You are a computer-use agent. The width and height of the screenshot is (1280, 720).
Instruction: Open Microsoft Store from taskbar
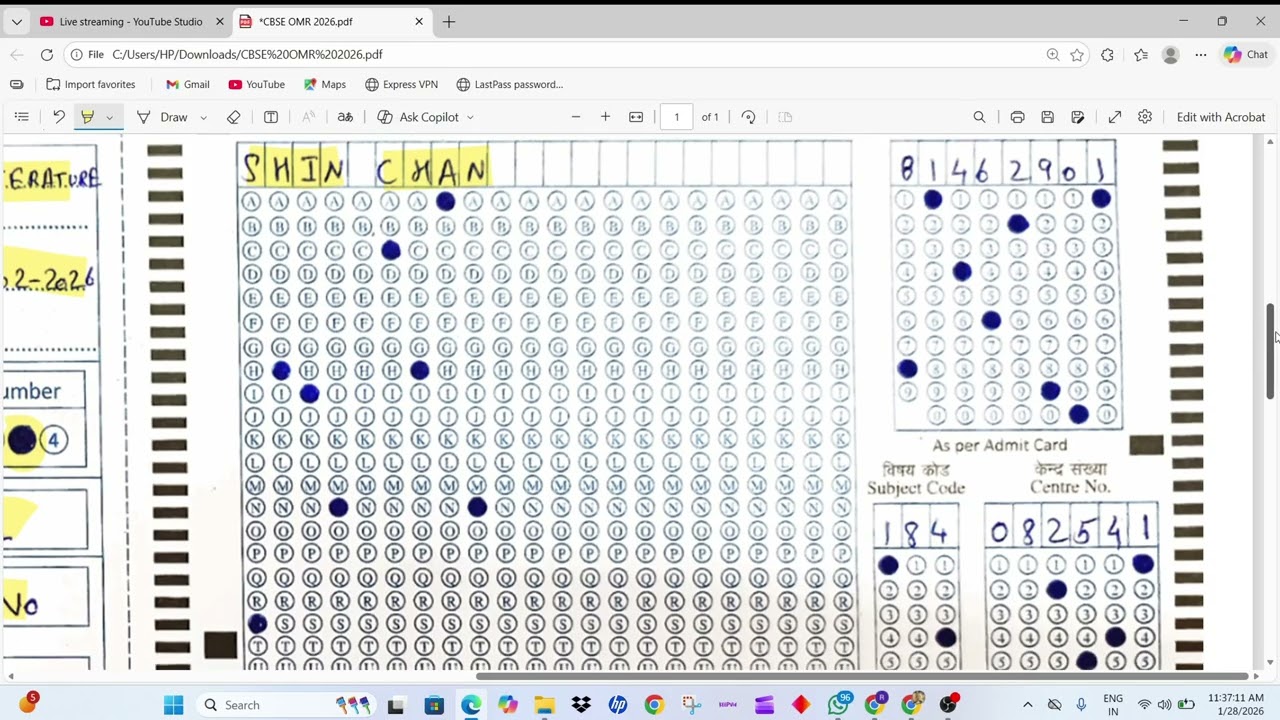[x=434, y=705]
